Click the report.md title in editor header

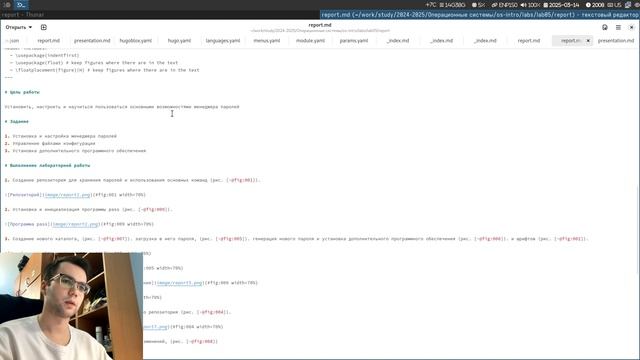pyautogui.click(x=320, y=25)
